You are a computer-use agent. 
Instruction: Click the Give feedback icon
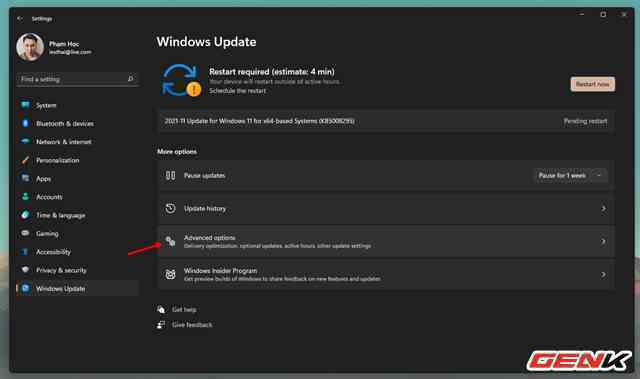click(x=161, y=325)
